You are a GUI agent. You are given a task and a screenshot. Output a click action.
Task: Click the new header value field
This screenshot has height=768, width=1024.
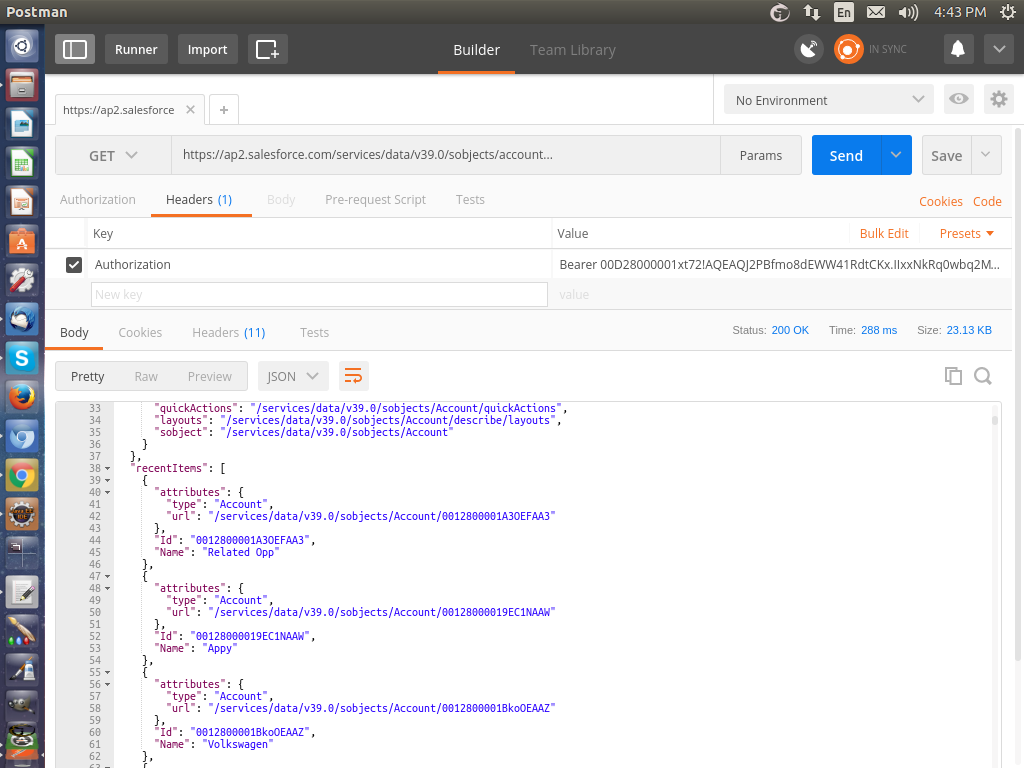pos(782,295)
